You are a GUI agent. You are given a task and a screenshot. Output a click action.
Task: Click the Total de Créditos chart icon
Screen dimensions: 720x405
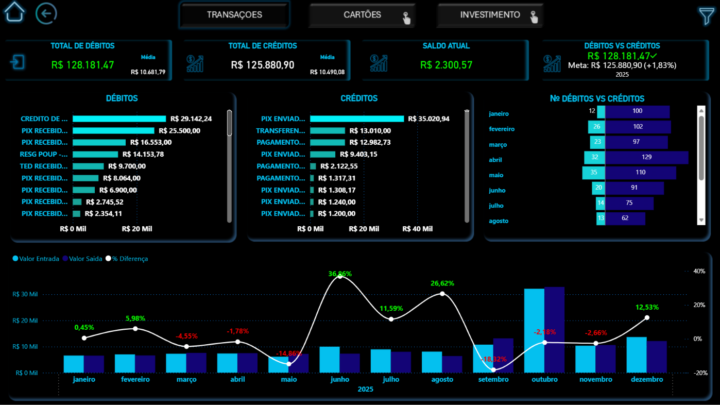[x=195, y=63]
